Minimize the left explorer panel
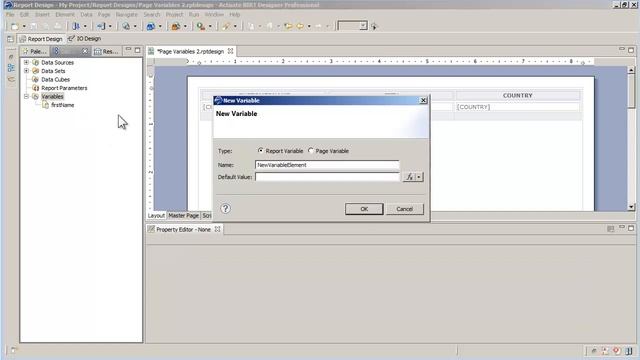This screenshot has height=360, width=640. click(x=128, y=50)
